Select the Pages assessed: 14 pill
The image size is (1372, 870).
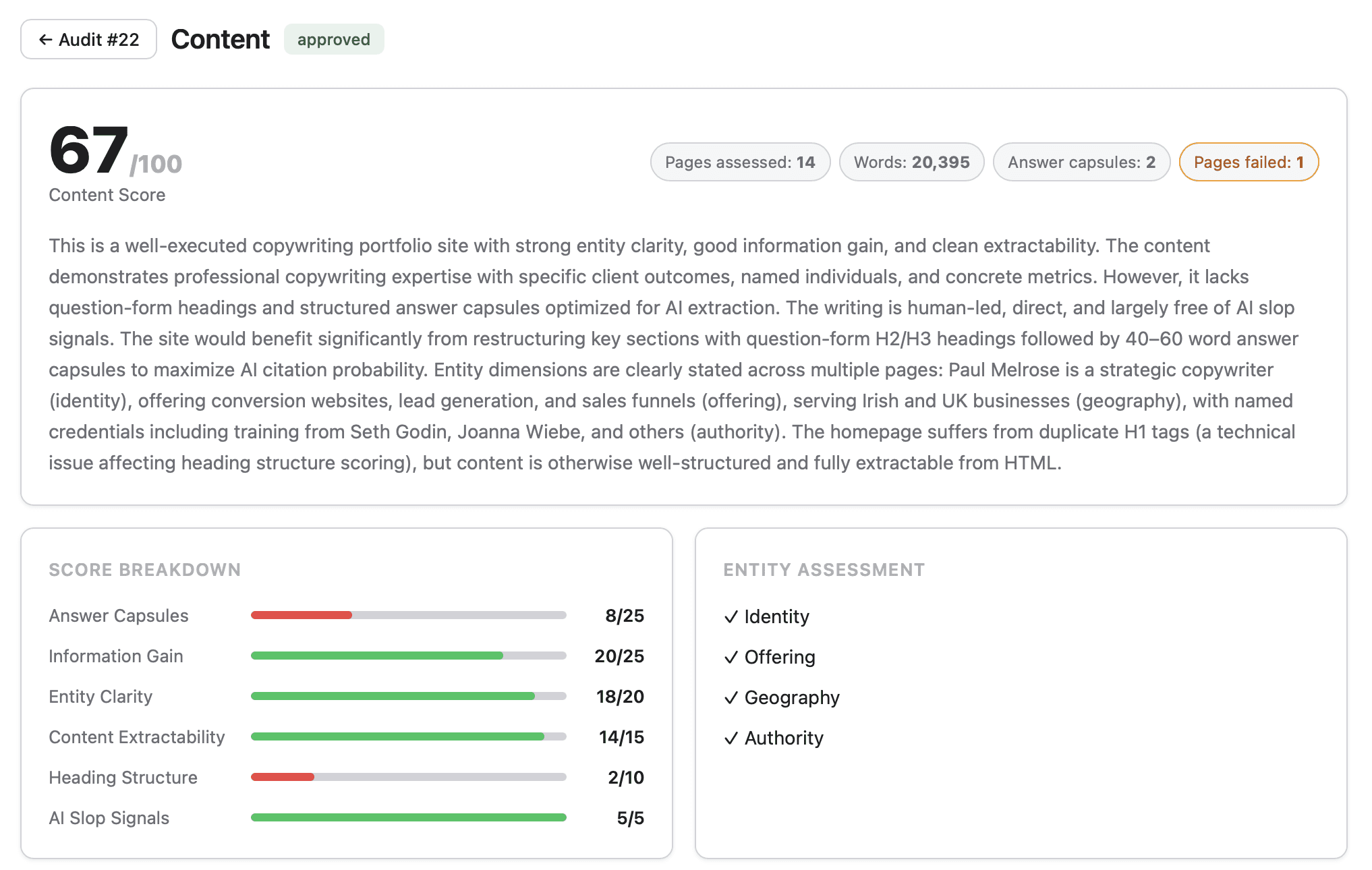[x=739, y=162]
